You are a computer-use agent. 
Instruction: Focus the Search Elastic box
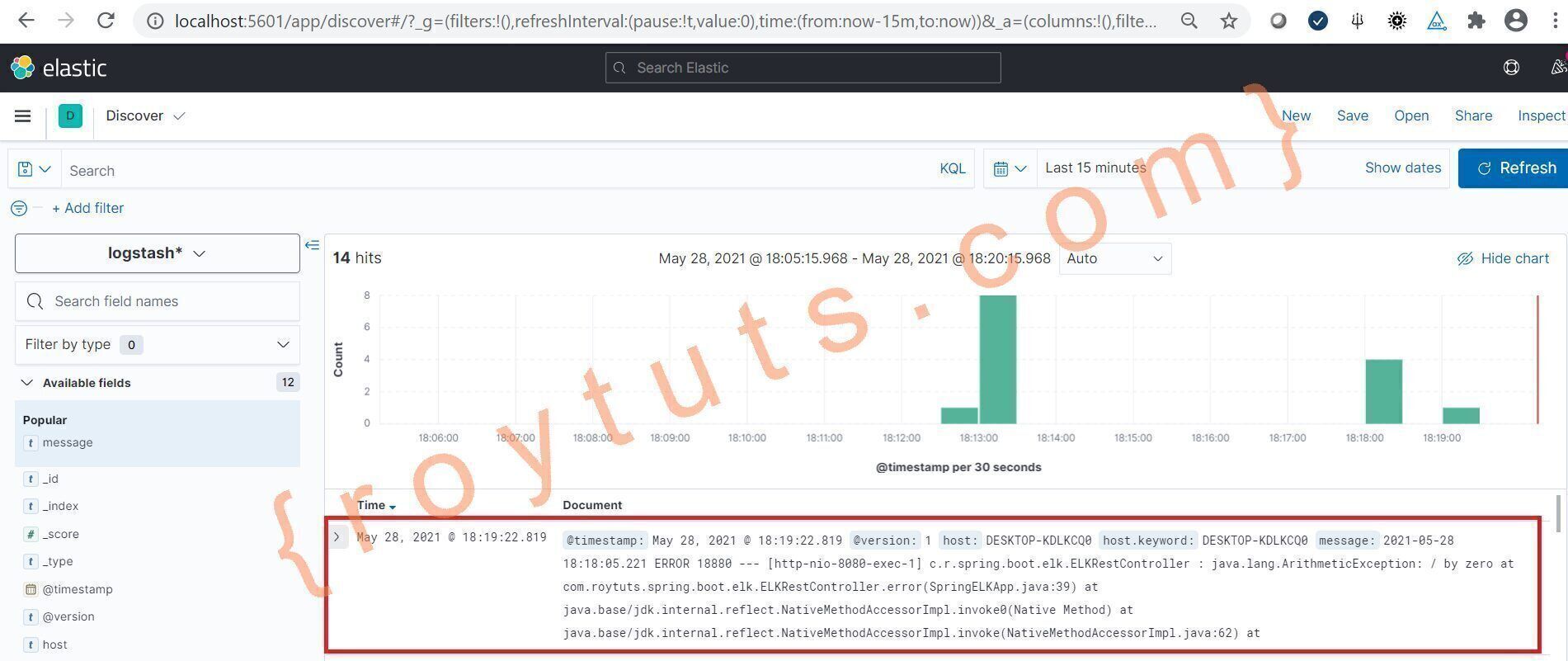[803, 68]
